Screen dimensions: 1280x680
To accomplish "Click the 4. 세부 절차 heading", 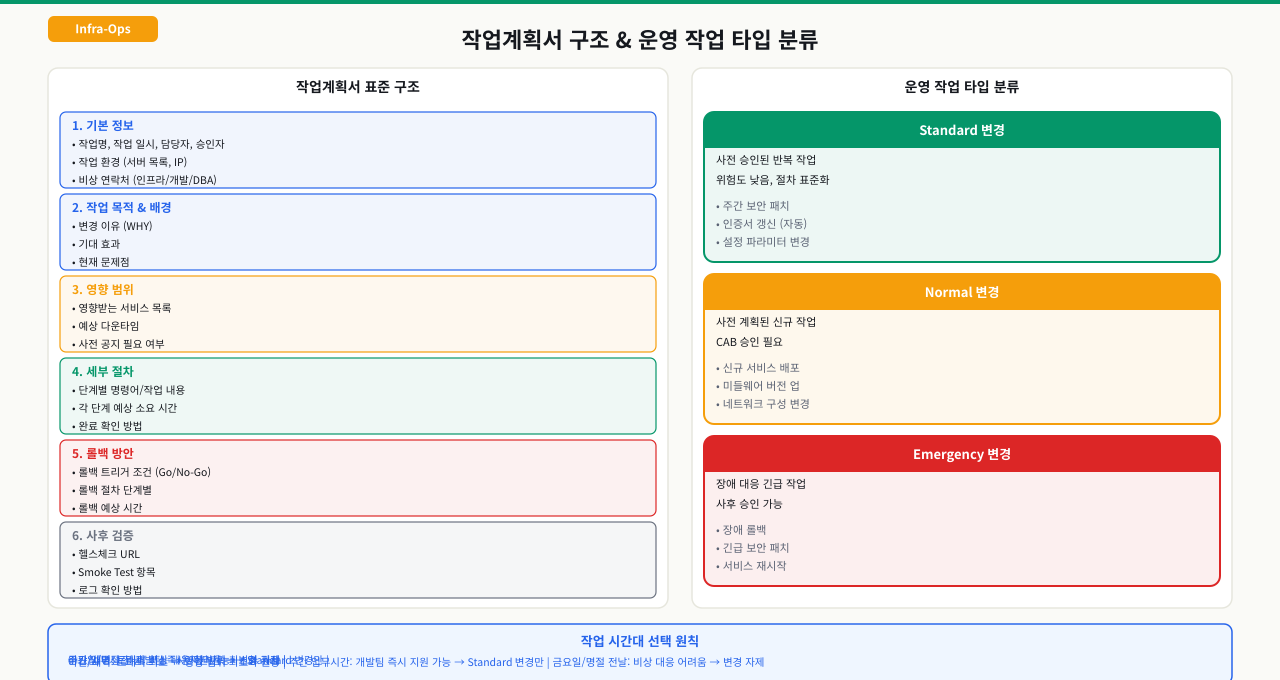I will (x=103, y=372).
